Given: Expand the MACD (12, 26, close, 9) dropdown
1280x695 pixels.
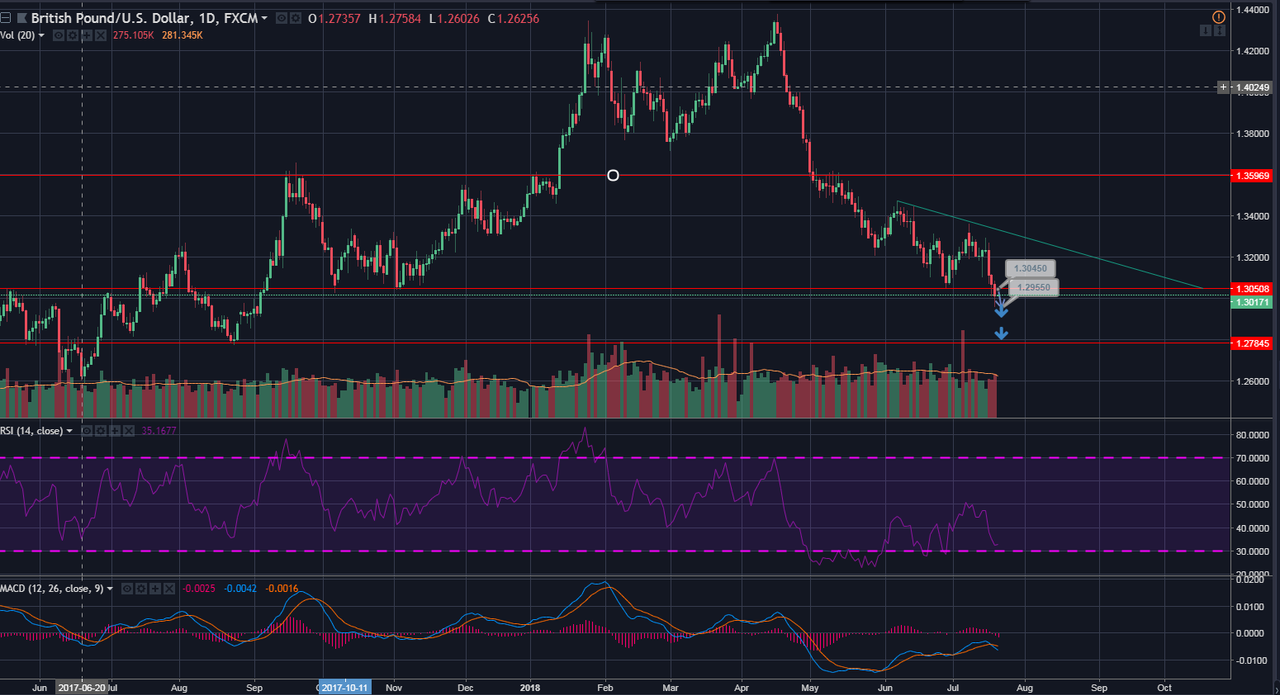Looking at the screenshot, I should pos(110,589).
